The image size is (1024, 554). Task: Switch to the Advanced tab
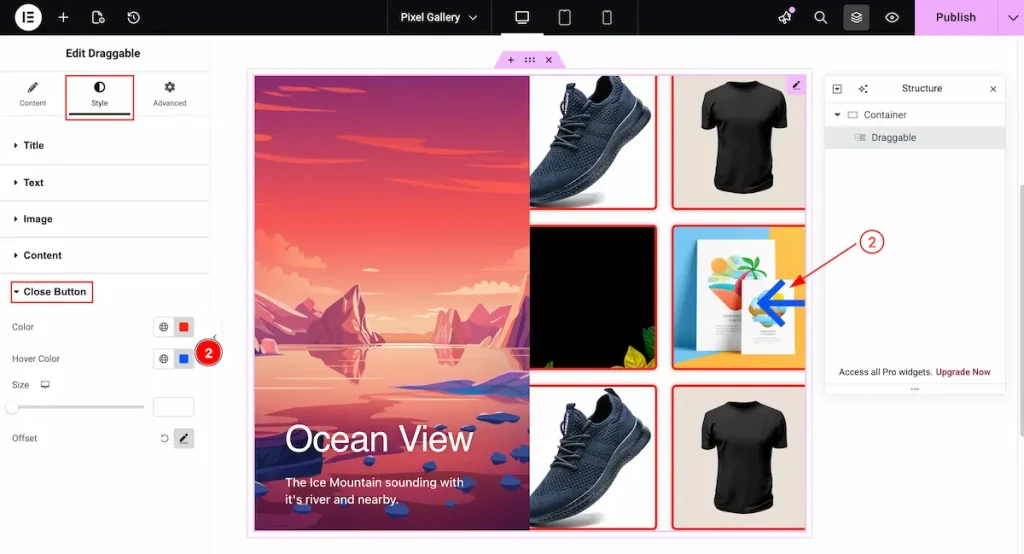169,95
